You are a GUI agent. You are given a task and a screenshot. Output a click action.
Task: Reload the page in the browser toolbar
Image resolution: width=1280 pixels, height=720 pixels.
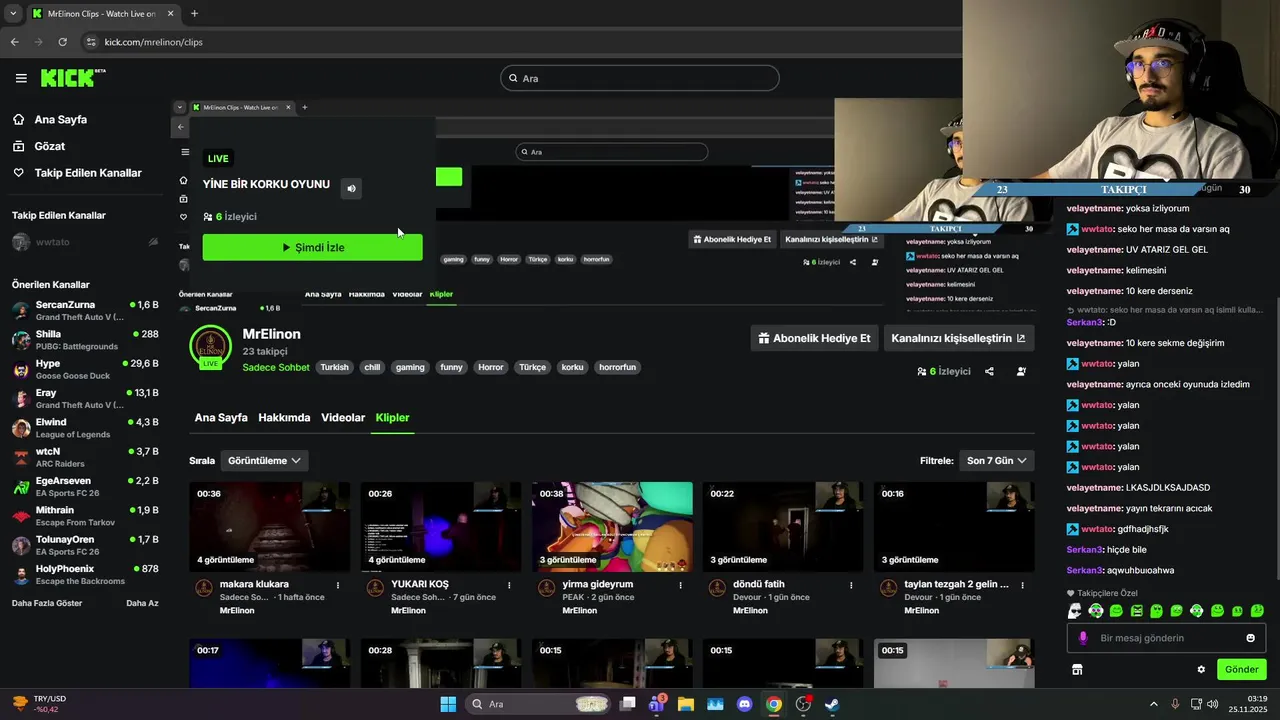tap(62, 42)
